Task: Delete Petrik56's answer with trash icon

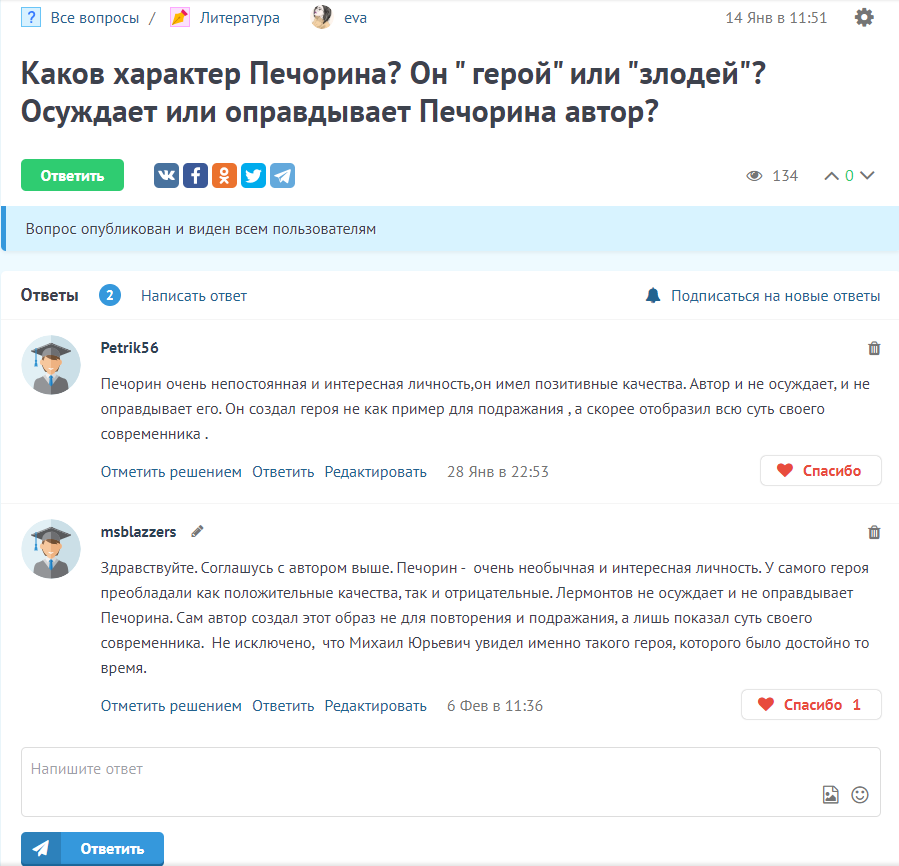Action: point(874,348)
